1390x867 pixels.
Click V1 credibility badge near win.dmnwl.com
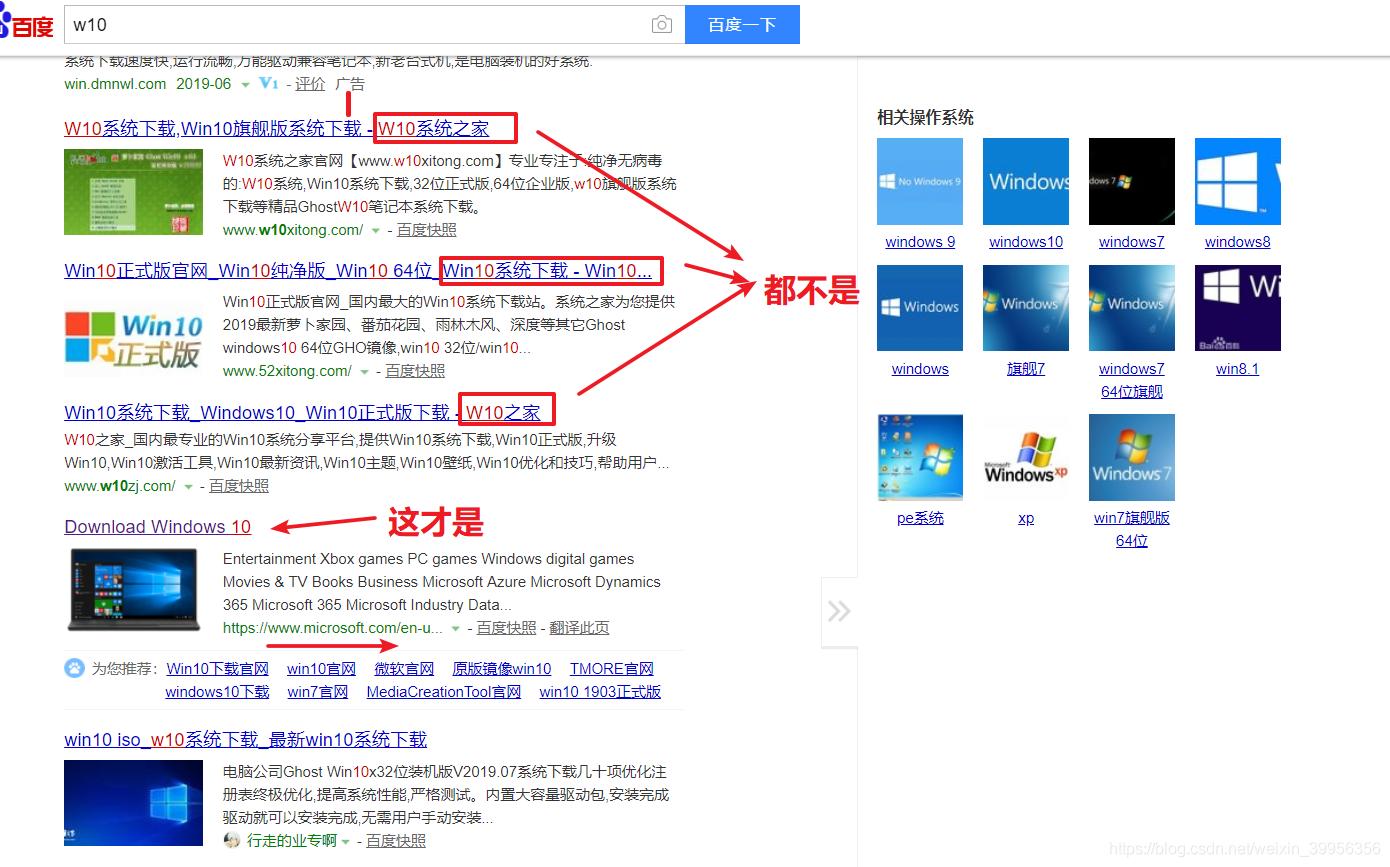(x=268, y=84)
